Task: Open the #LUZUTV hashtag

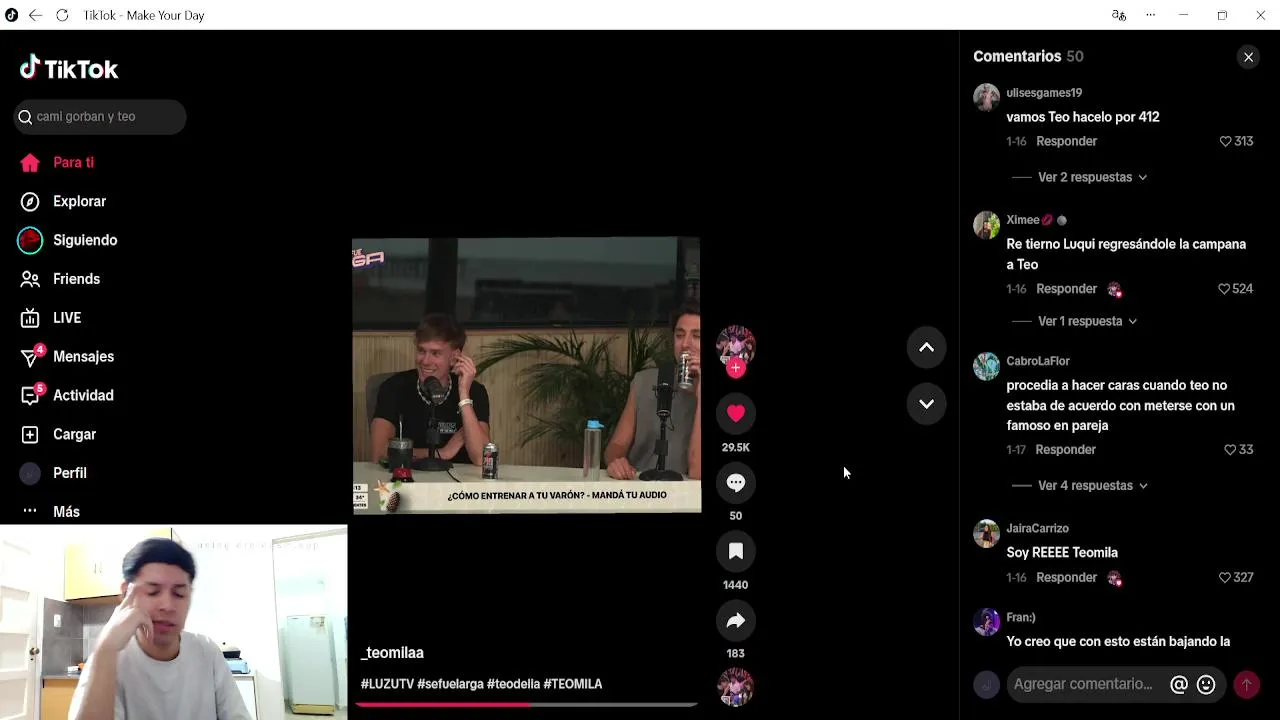Action: [x=387, y=685]
